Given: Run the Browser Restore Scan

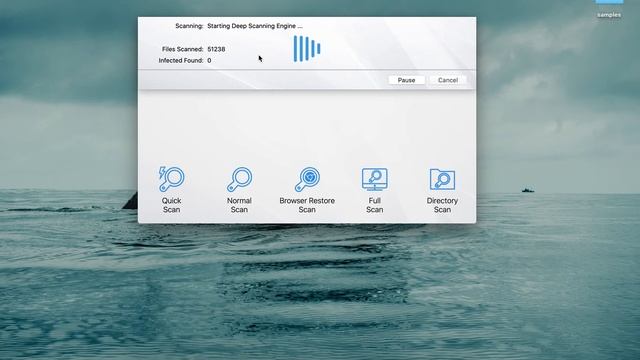Looking at the screenshot, I should [x=307, y=190].
